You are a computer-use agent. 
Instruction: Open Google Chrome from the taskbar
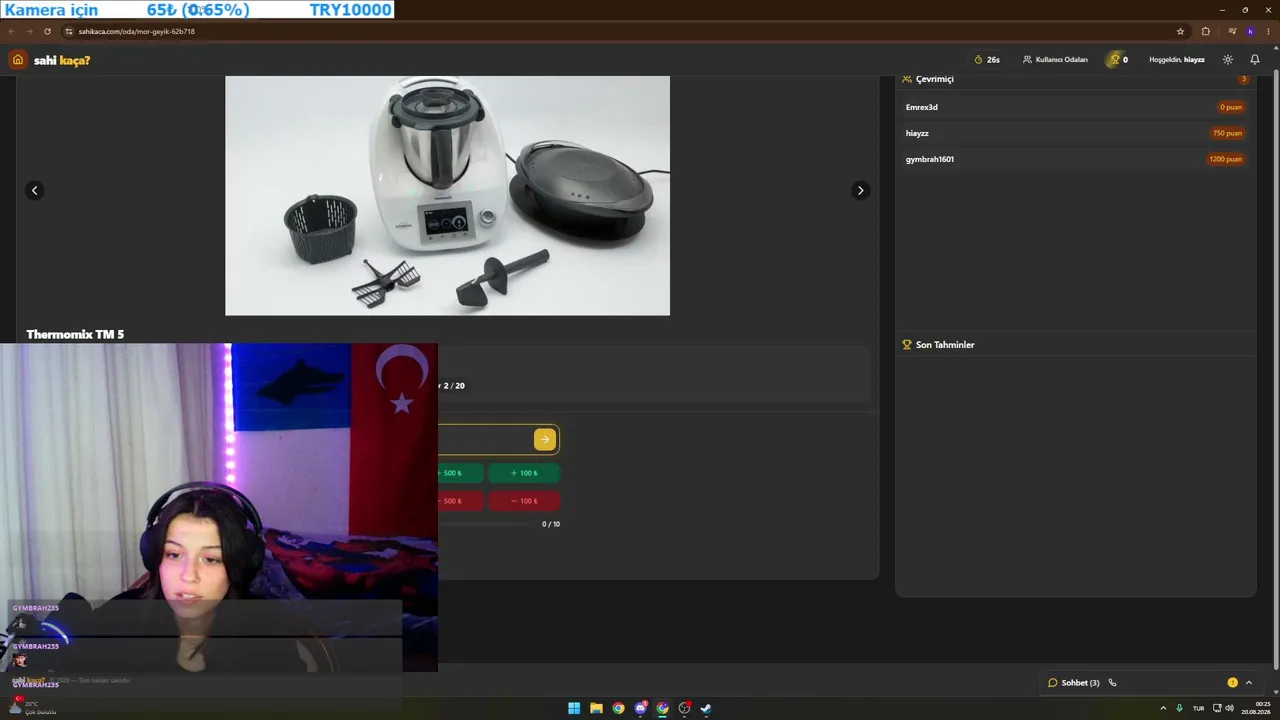coord(618,708)
